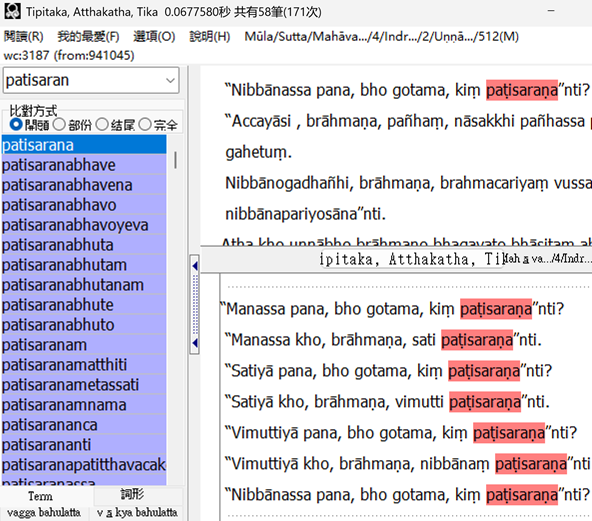
Task: Open the 閱讀(R) menu
Action: click(x=23, y=37)
